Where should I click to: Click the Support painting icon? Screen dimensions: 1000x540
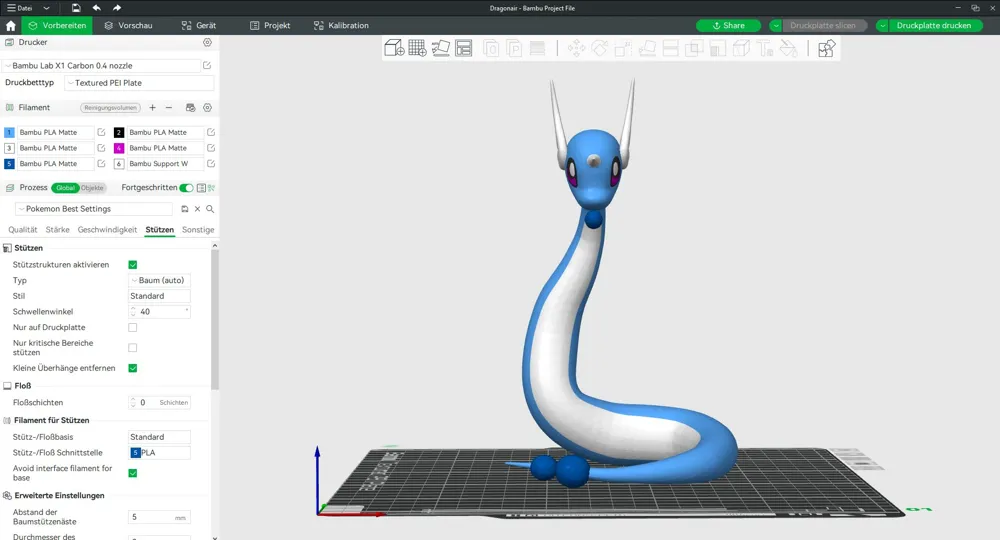click(717, 48)
